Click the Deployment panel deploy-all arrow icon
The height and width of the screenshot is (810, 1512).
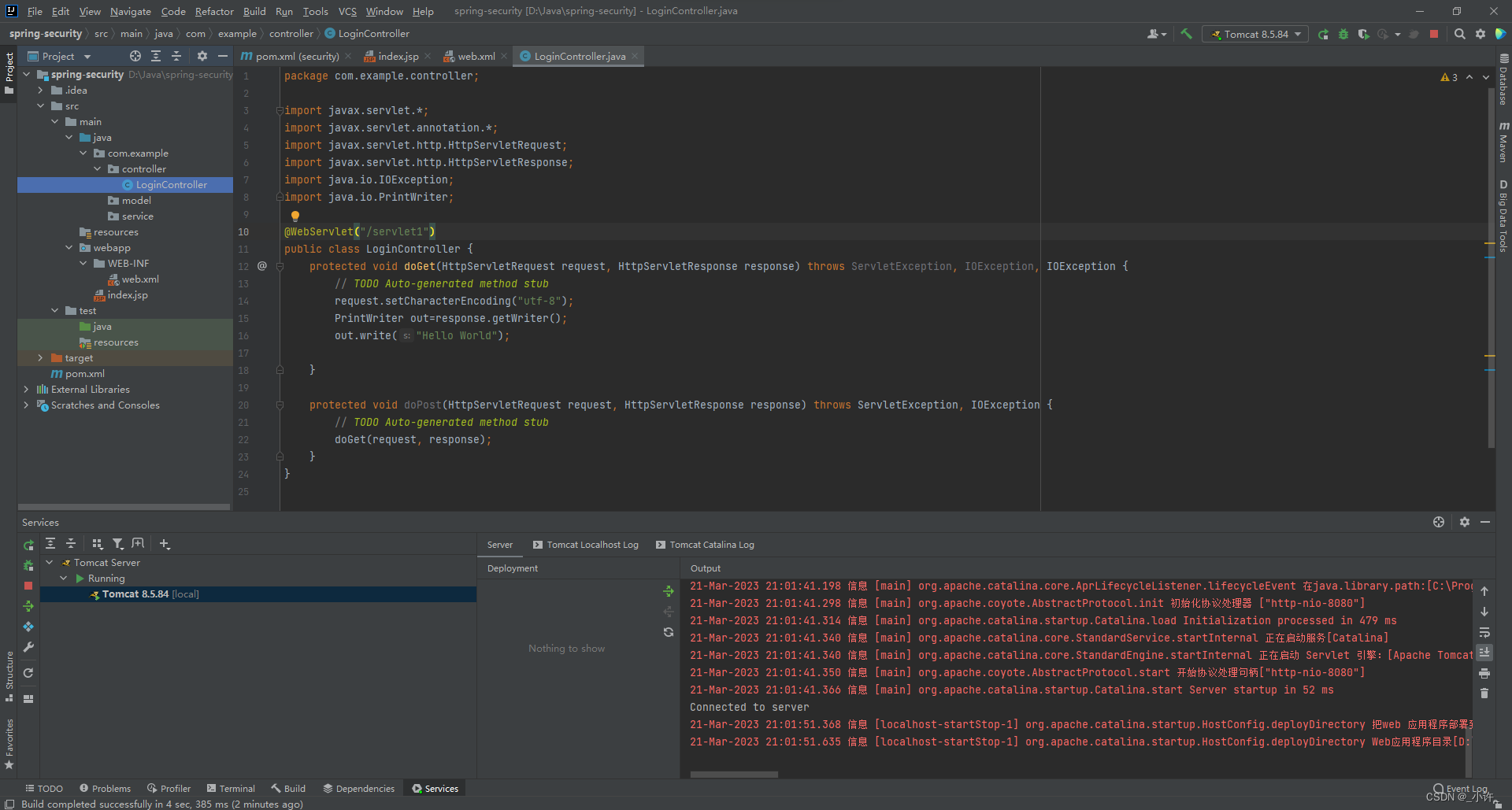click(669, 591)
